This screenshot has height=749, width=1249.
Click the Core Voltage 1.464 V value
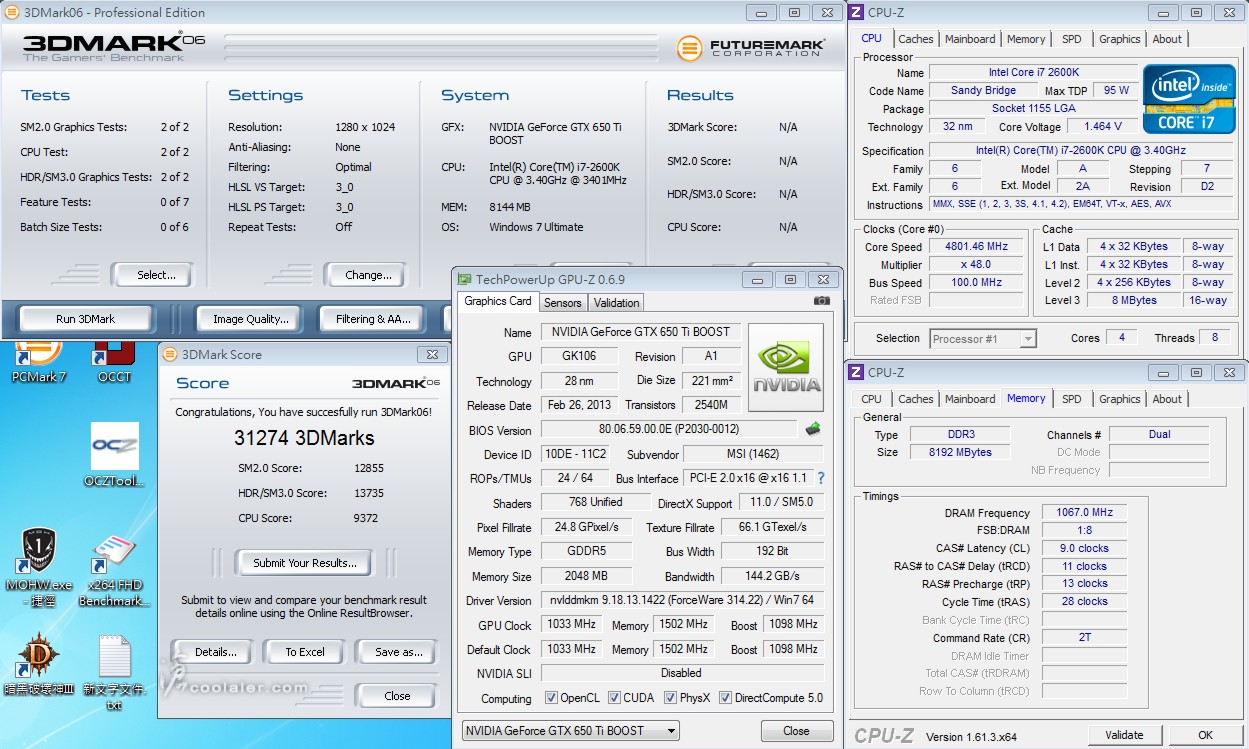point(1102,127)
